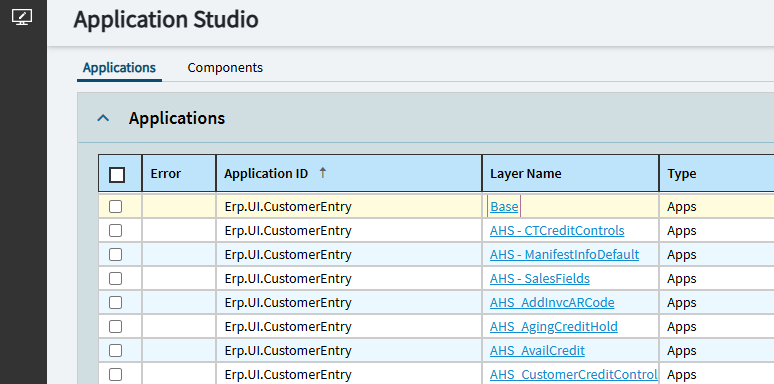Image resolution: width=774 pixels, height=384 pixels.
Task: Check the box for AHS_AddInvcARCode row
Action: tap(116, 302)
